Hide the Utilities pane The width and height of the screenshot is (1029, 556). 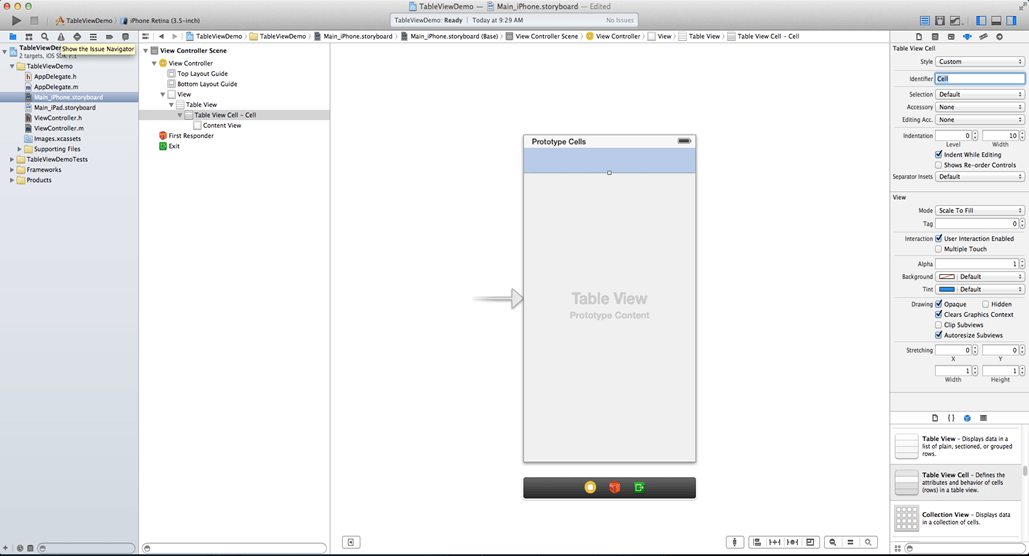1011,20
